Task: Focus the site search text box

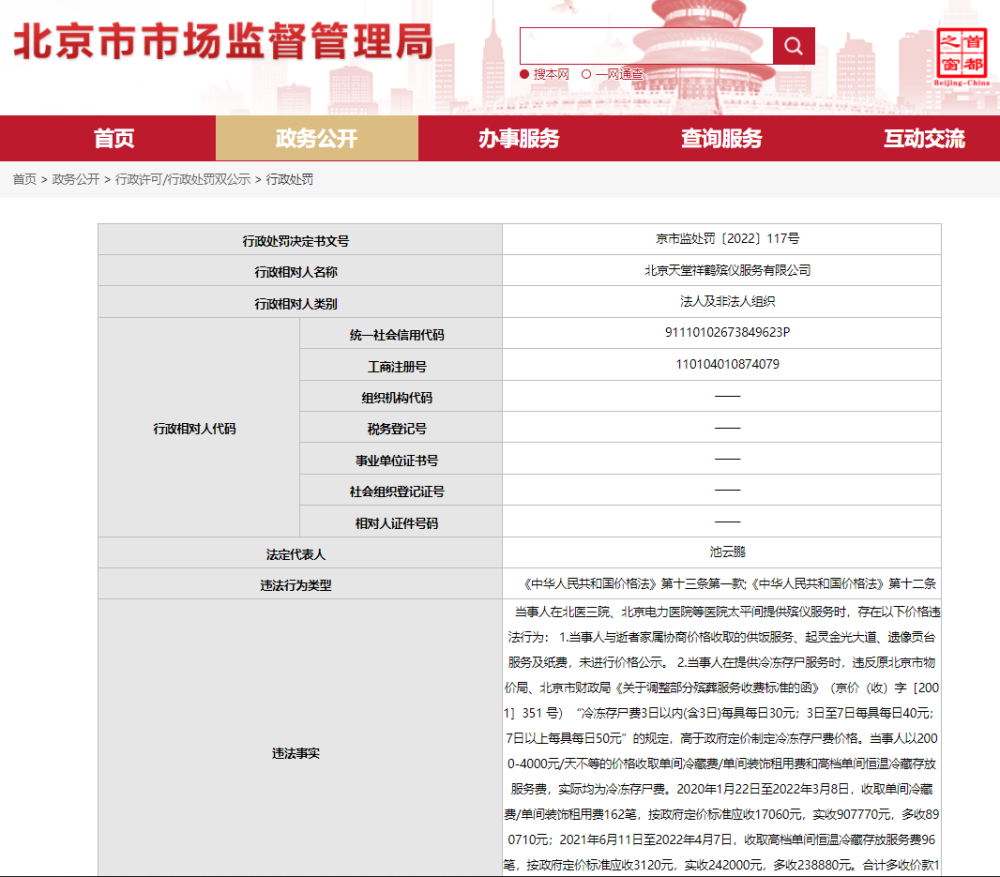Action: pos(646,46)
